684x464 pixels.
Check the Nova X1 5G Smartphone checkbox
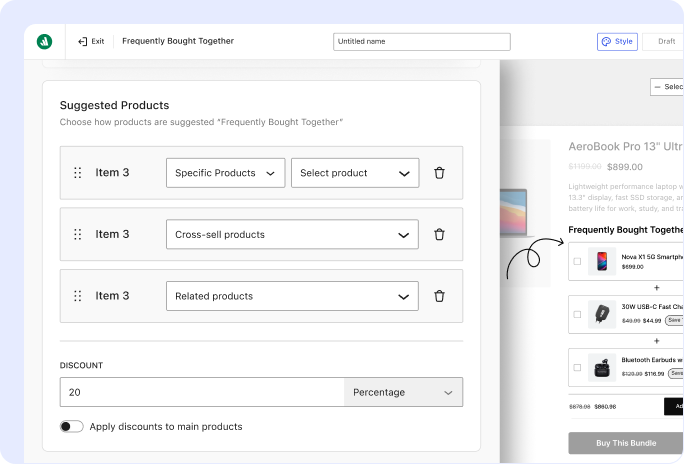[x=577, y=262]
